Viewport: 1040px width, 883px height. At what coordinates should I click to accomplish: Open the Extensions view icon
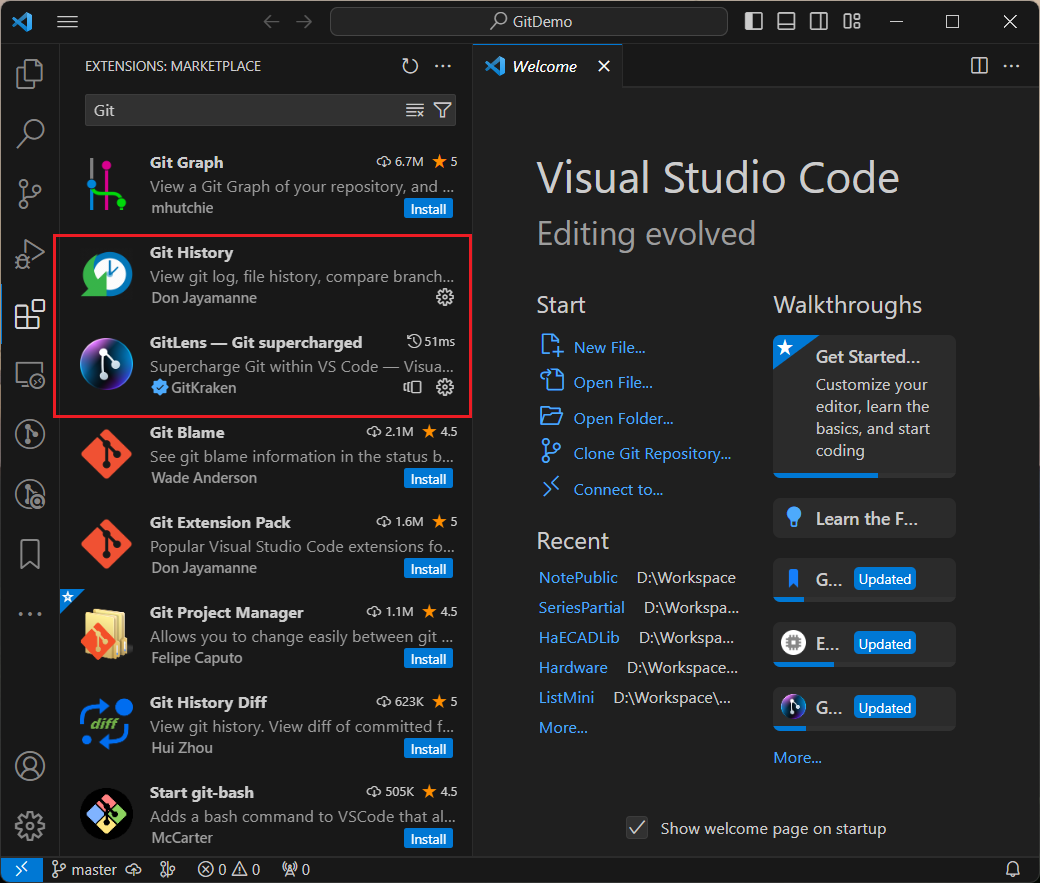[30, 314]
